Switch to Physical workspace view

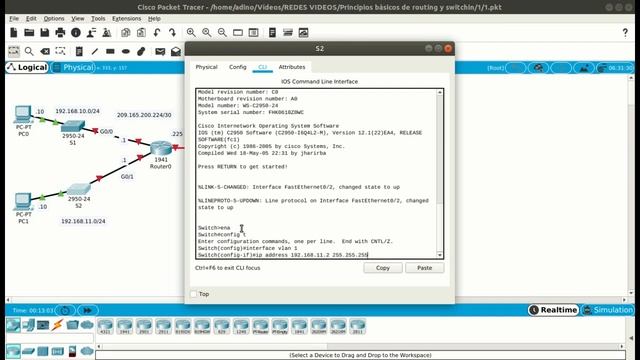tap(73, 67)
